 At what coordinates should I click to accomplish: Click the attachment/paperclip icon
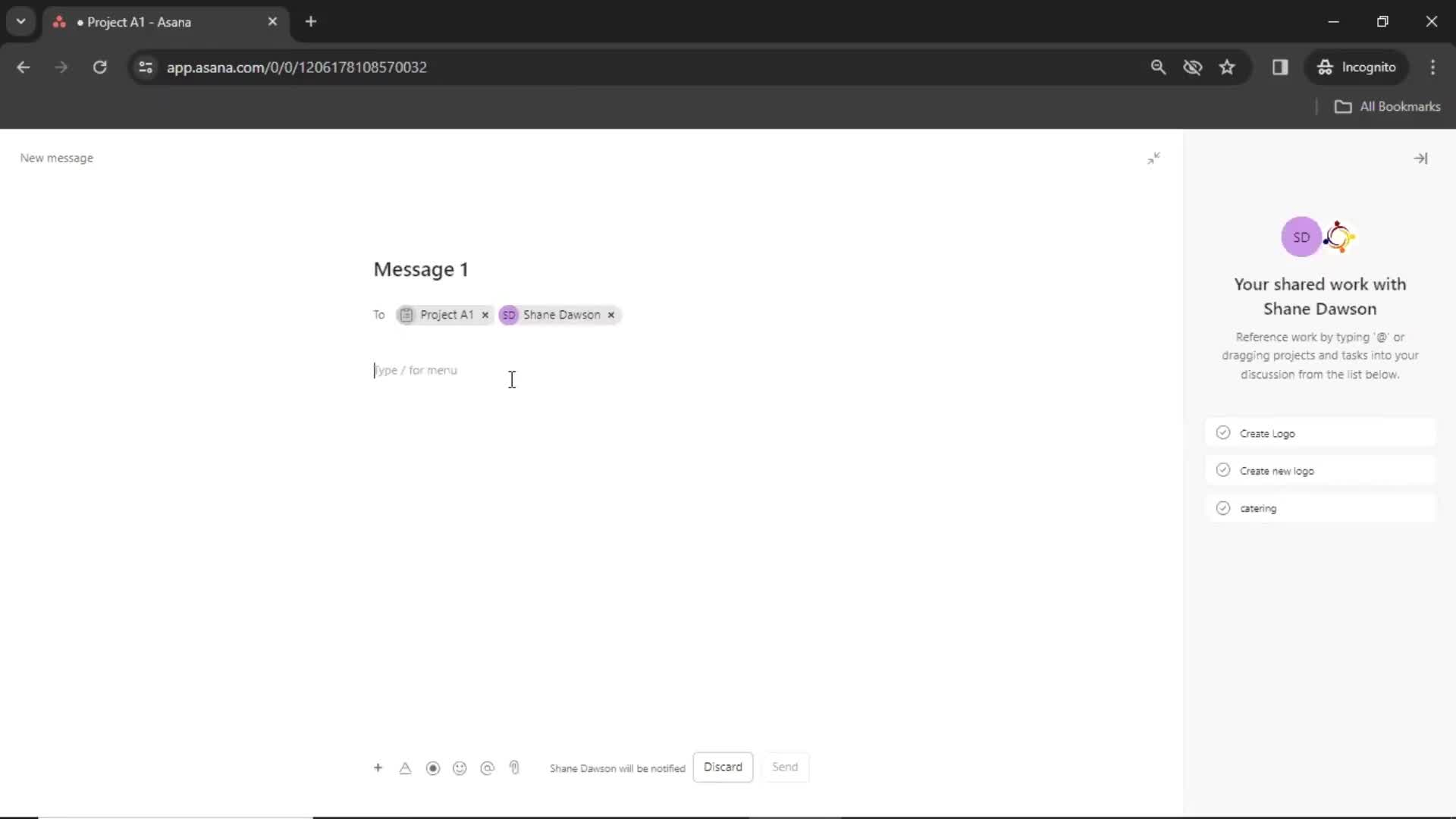tap(515, 768)
